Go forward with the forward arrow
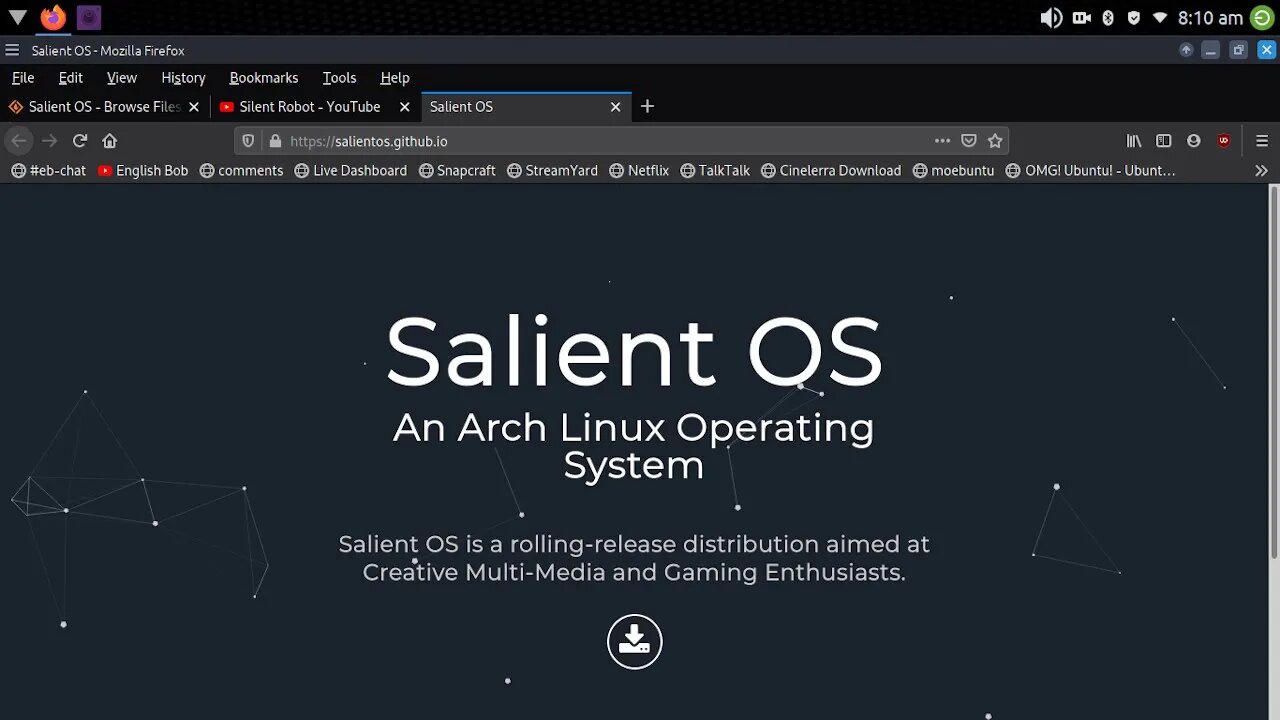 [49, 141]
